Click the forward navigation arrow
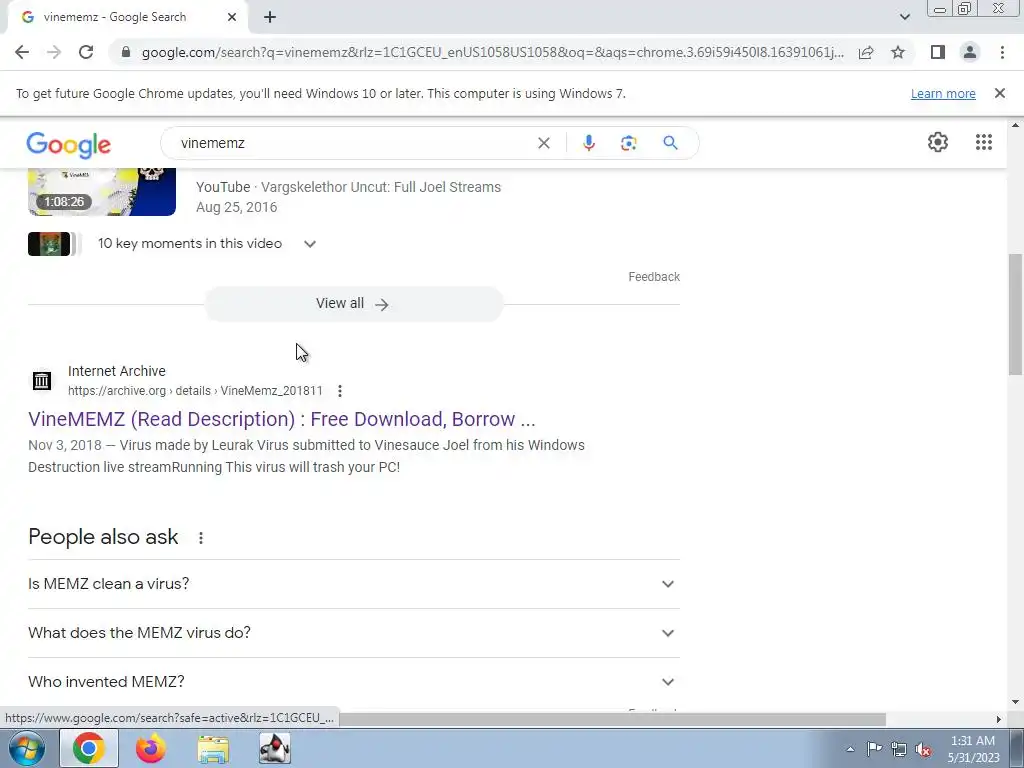Image resolution: width=1024 pixels, height=768 pixels. click(54, 52)
